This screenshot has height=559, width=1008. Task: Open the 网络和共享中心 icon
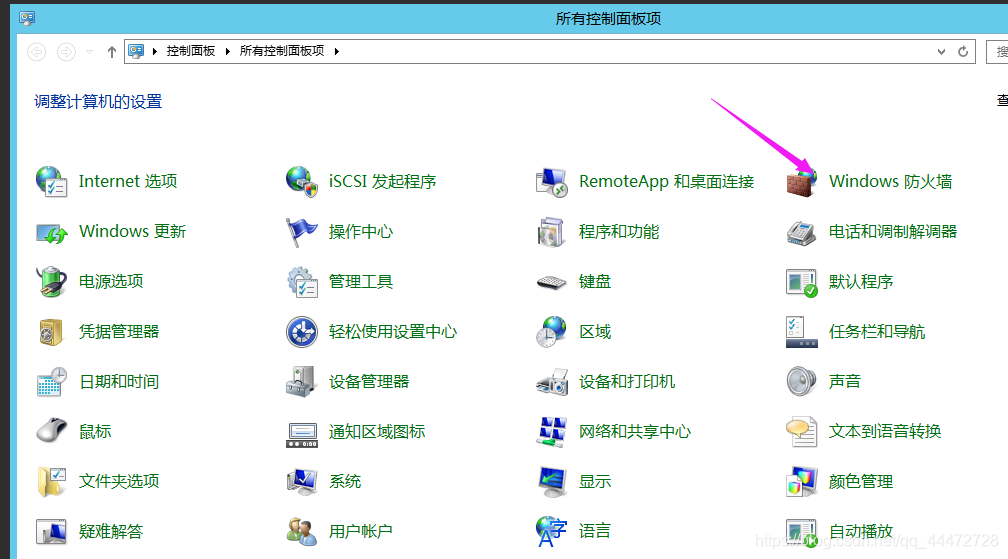coord(552,432)
